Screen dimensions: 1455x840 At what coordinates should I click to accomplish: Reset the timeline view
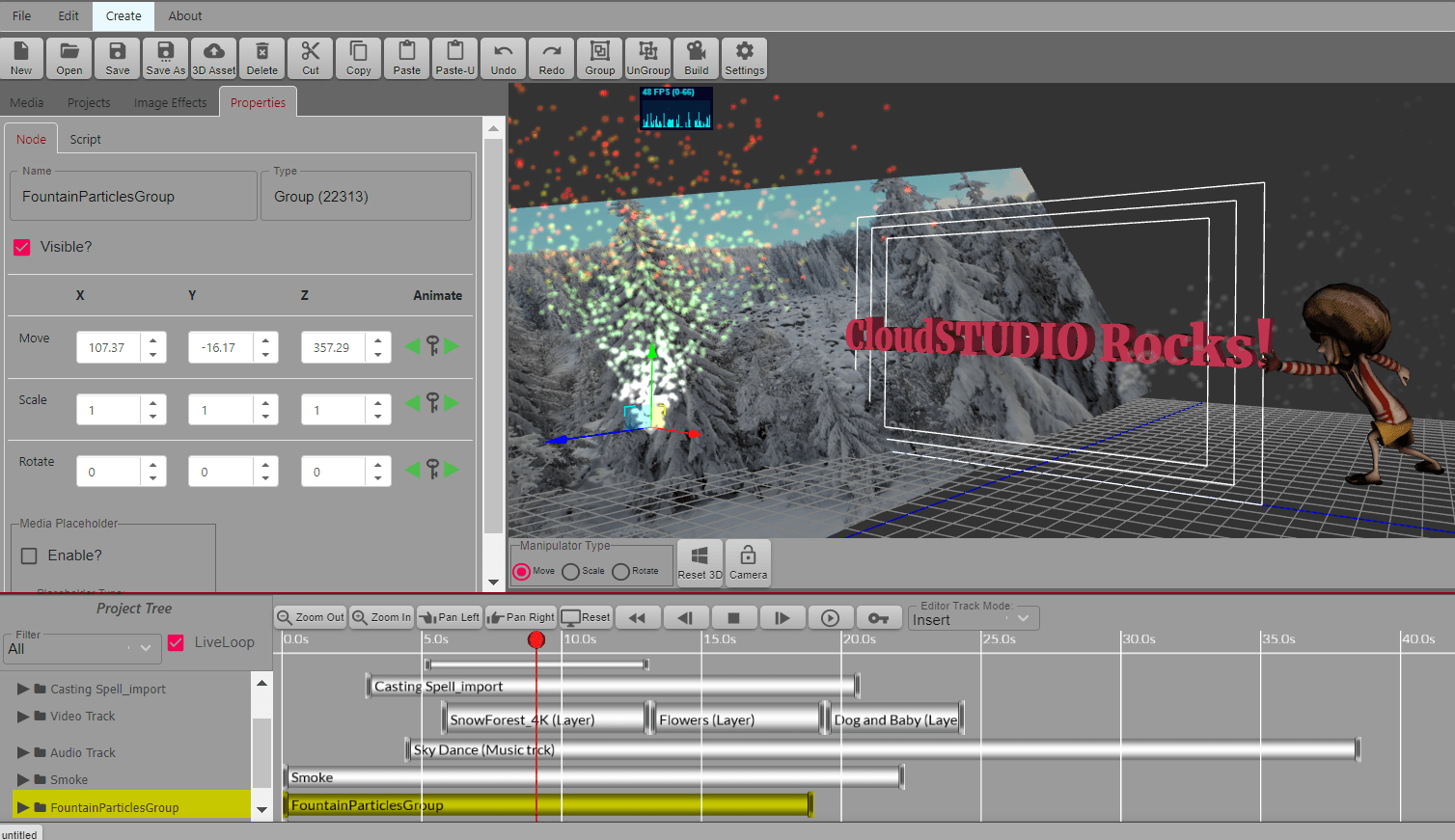586,617
